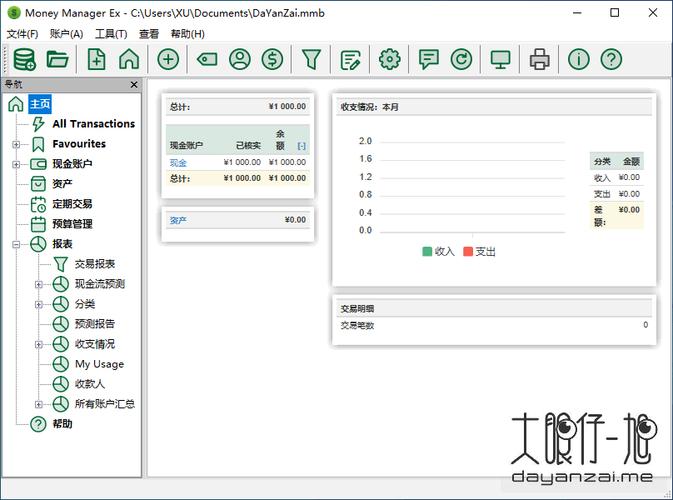Open the 收款人 report
The width and height of the screenshot is (673, 500).
point(90,384)
